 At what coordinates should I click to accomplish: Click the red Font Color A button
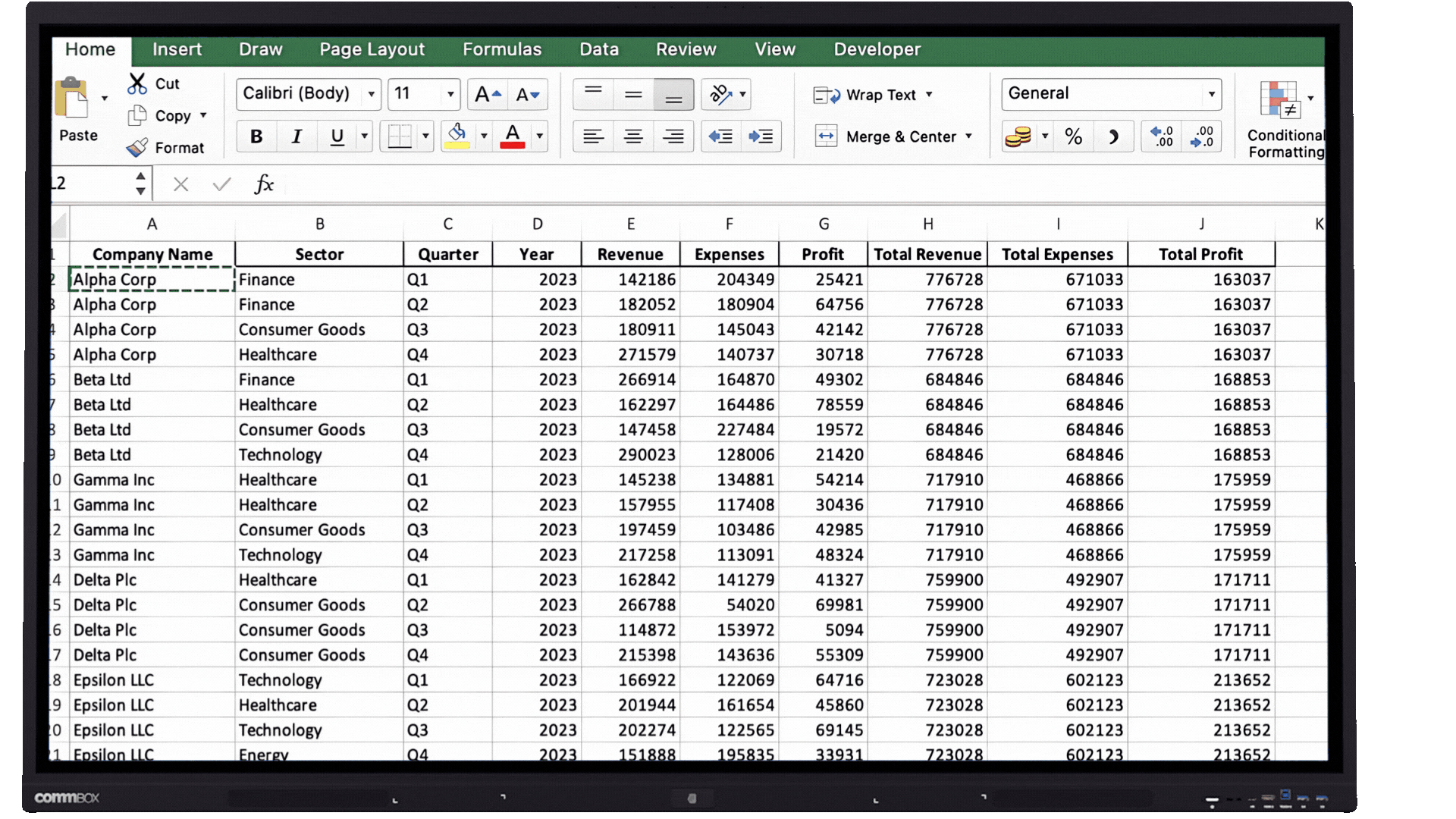513,136
